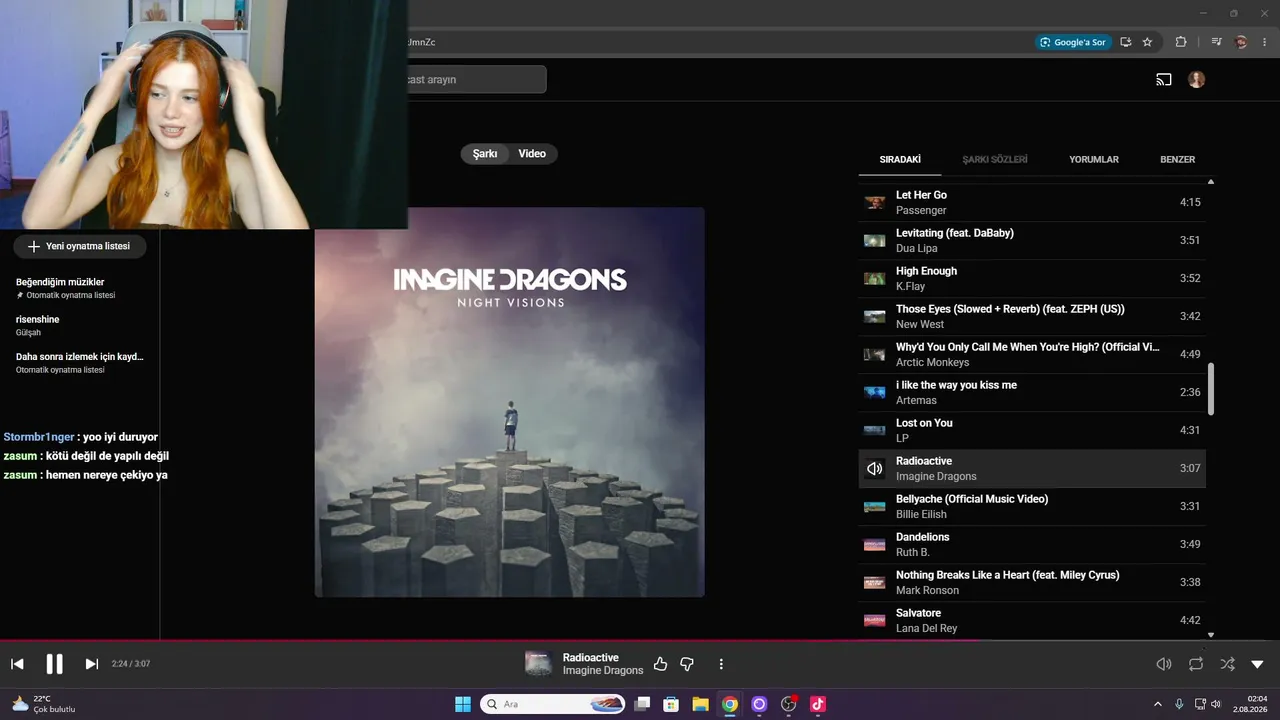Open the weather widget on taskbar
Viewport: 1280px width, 720px height.
click(44, 704)
